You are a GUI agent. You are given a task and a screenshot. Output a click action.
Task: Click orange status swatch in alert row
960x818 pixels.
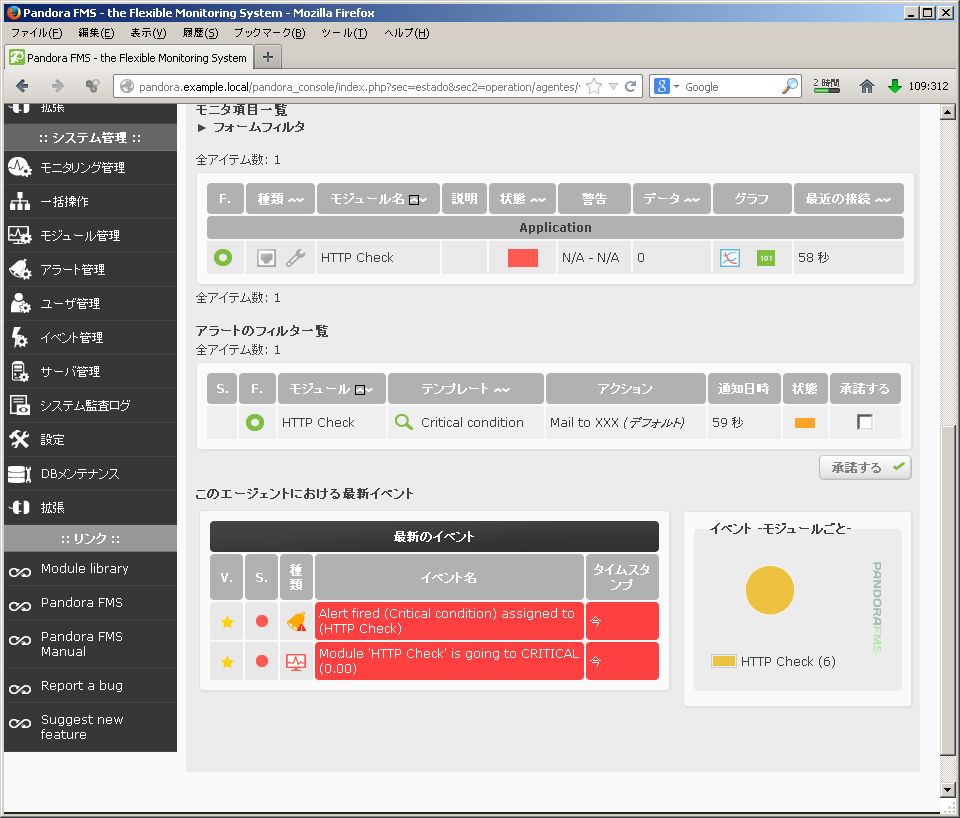(804, 422)
